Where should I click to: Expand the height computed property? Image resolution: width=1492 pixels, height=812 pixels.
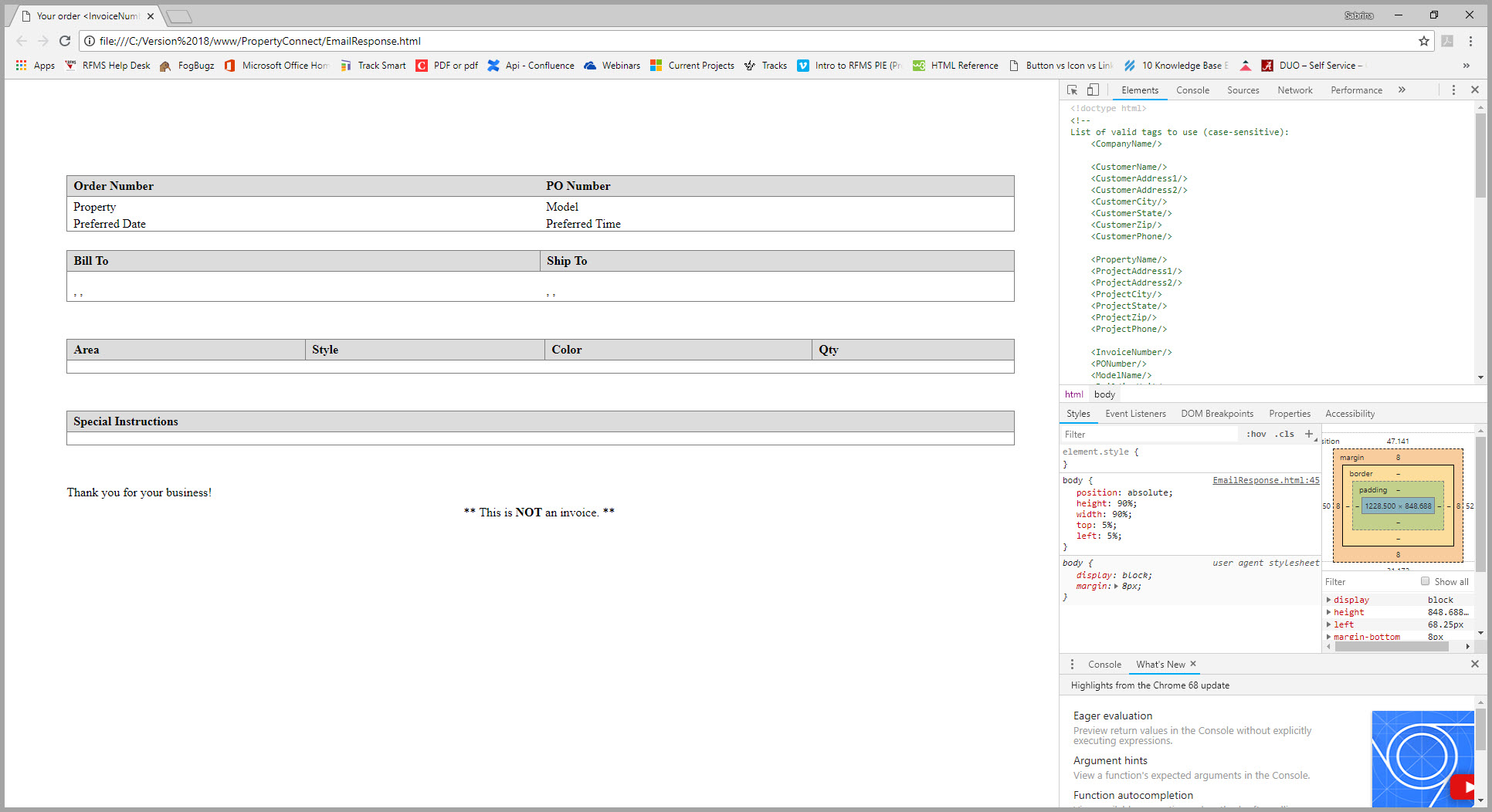coord(1328,612)
